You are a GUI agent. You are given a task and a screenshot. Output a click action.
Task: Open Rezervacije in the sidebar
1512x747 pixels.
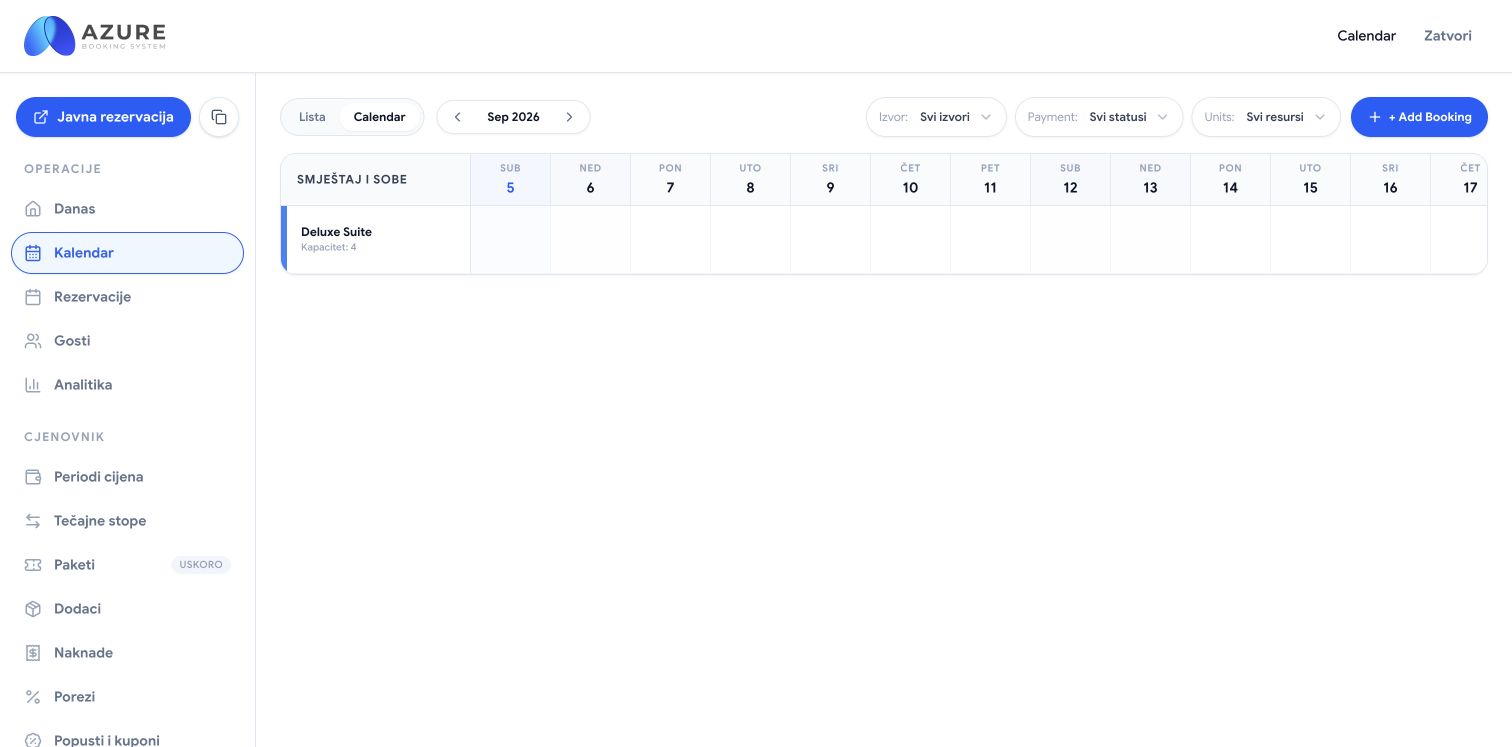(127, 297)
